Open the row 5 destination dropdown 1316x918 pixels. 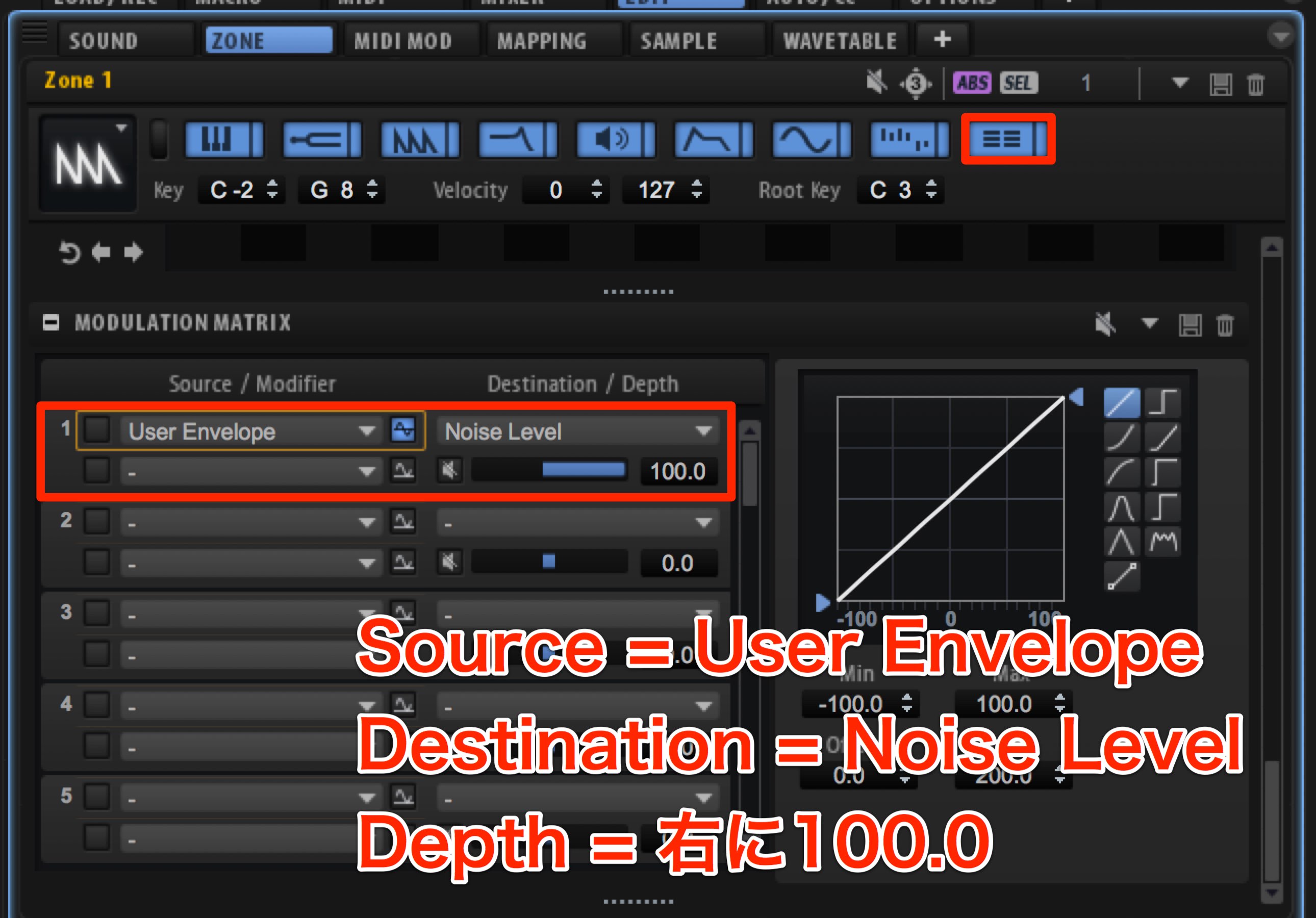(x=578, y=797)
